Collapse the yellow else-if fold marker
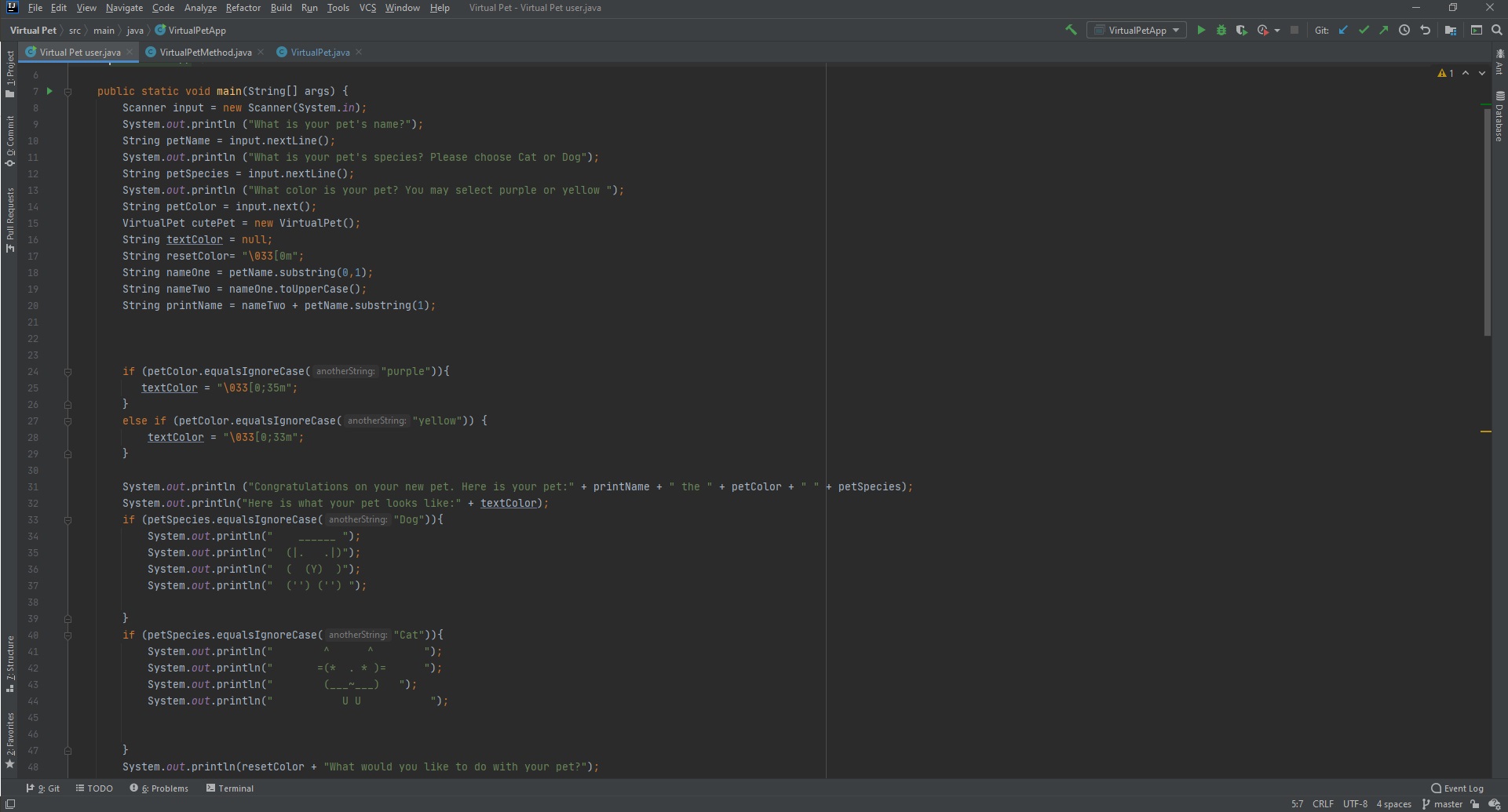Image resolution: width=1508 pixels, height=812 pixels. (x=68, y=421)
